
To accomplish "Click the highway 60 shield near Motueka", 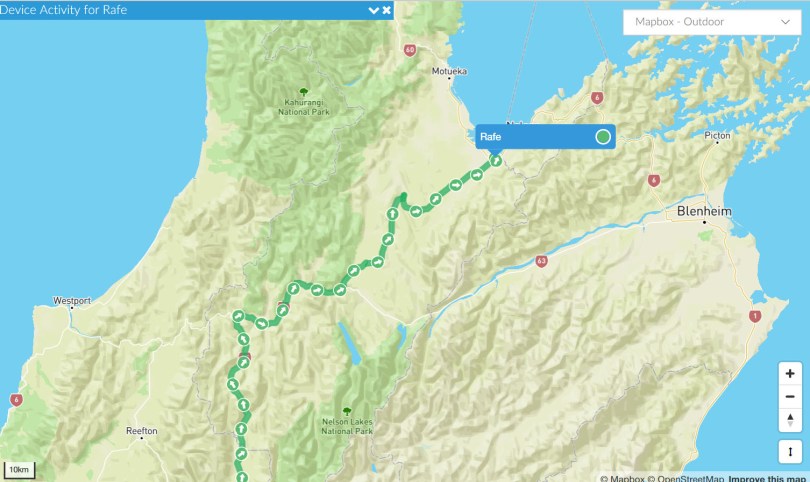I will pos(410,50).
